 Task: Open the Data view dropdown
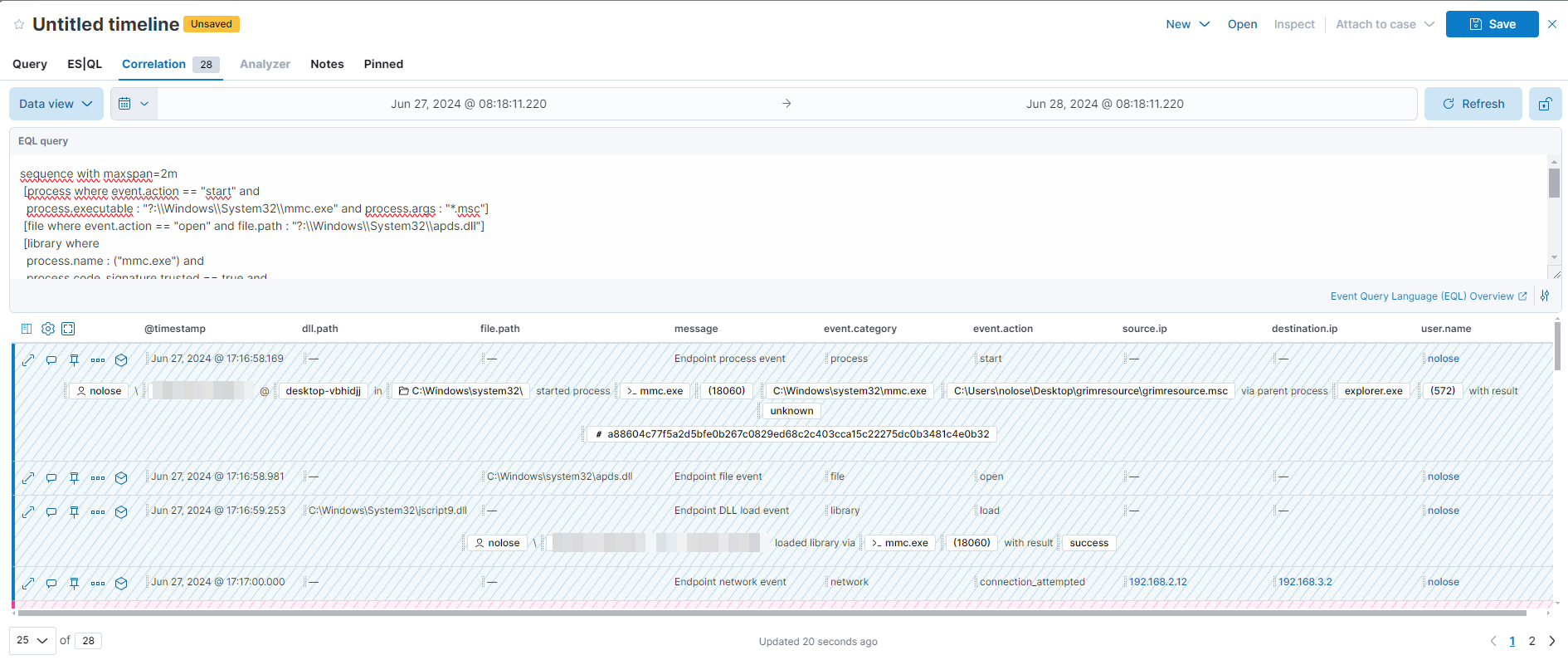coord(56,104)
